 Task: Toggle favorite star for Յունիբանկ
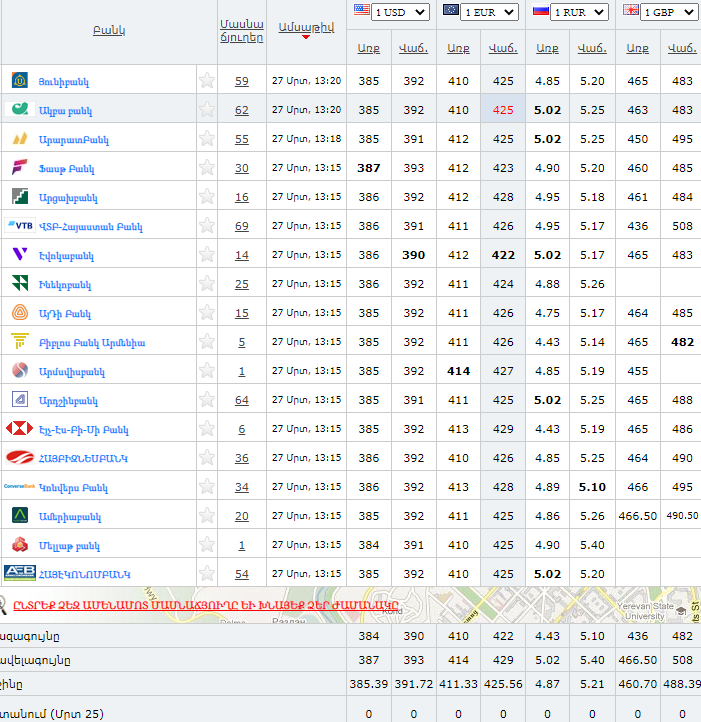coord(207,81)
